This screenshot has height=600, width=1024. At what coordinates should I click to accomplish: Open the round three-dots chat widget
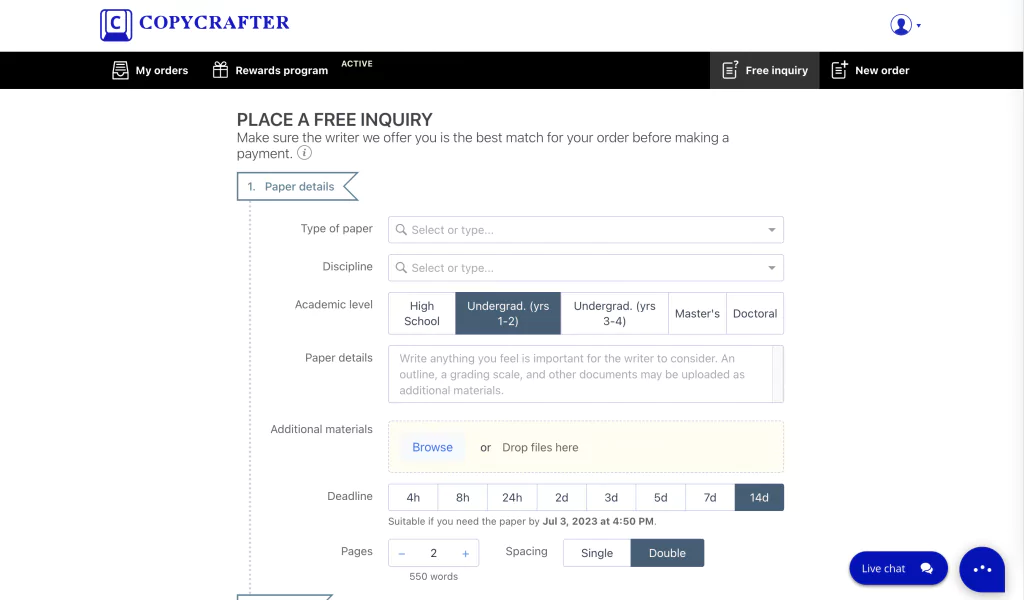click(982, 569)
